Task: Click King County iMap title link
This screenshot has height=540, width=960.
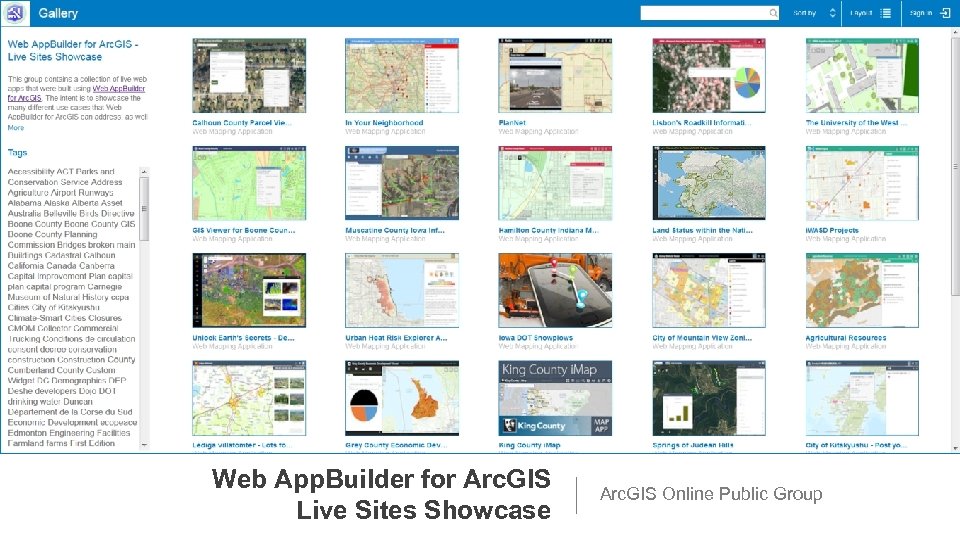Action: point(529,445)
